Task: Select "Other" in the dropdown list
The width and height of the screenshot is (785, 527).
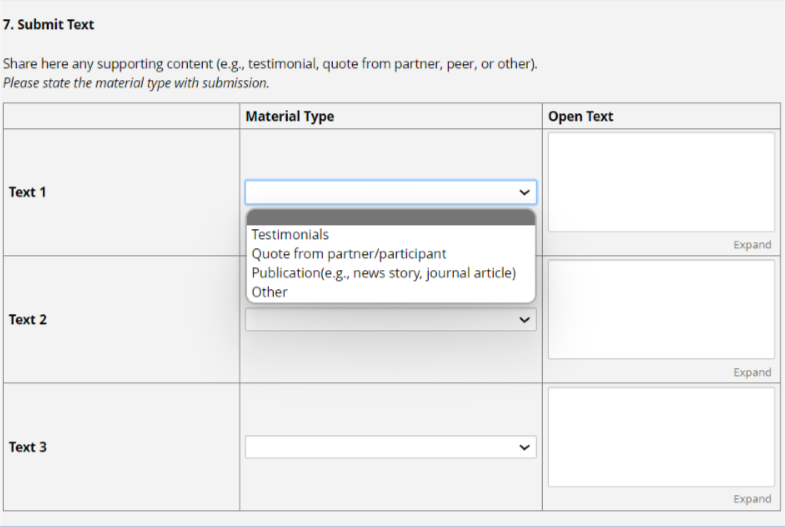Action: pos(270,292)
